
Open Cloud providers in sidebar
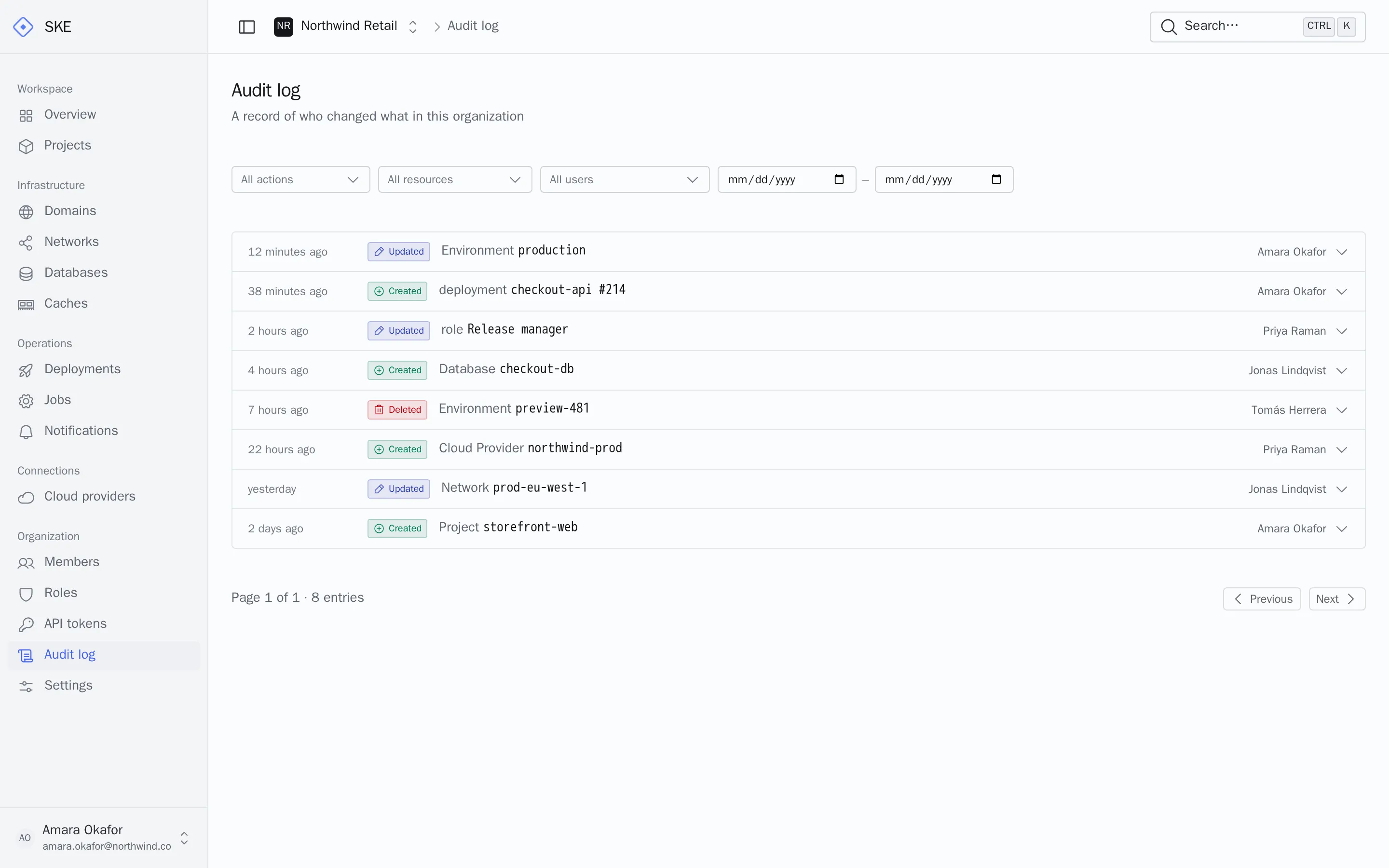coord(104,497)
